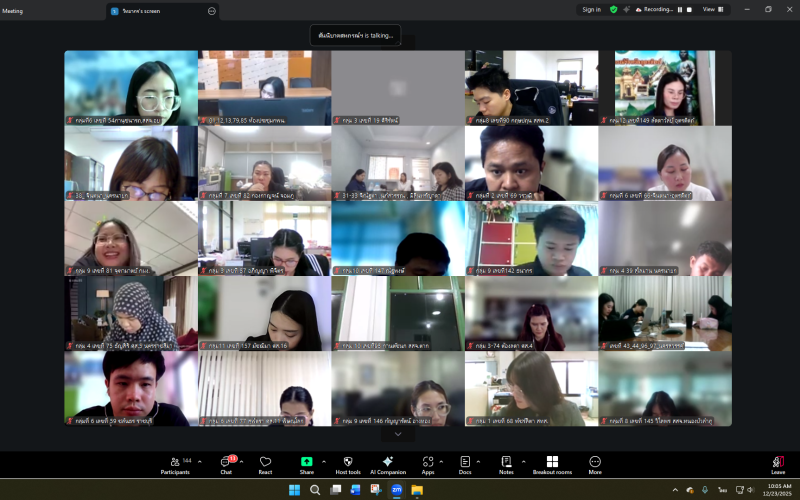Image resolution: width=800 pixels, height=500 pixels.
Task: Launch AI Companion
Action: (388, 465)
